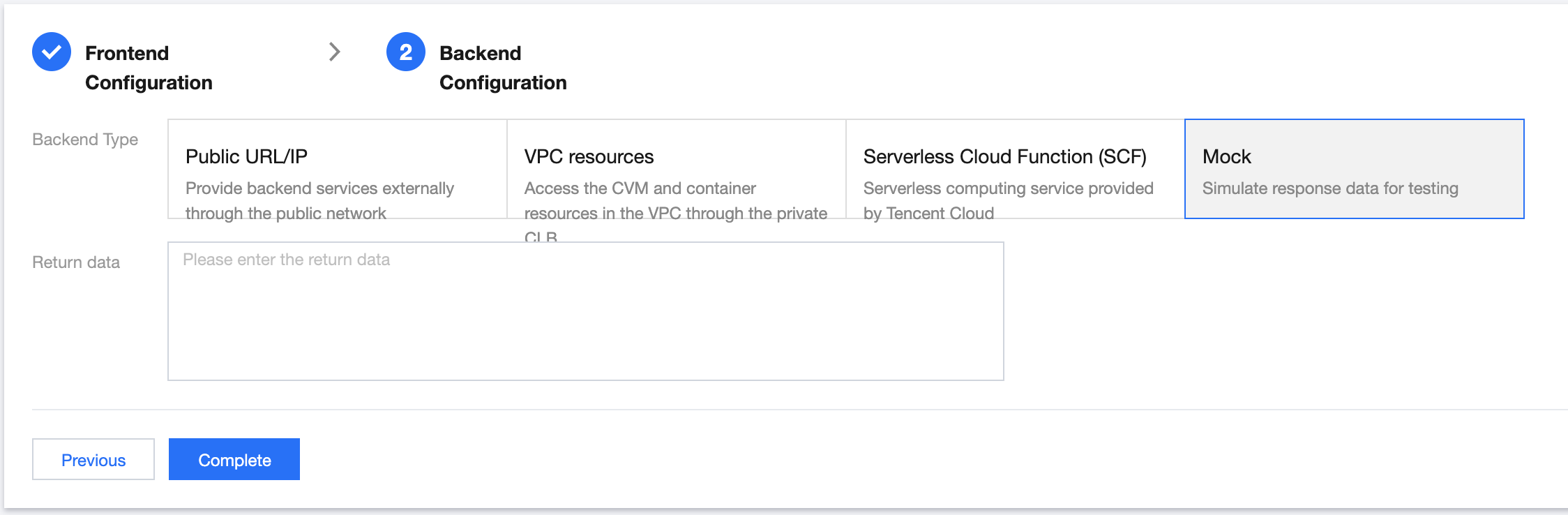The height and width of the screenshot is (515, 1568).
Task: Click "Simulate response data for testing" description
Action: 1330,188
